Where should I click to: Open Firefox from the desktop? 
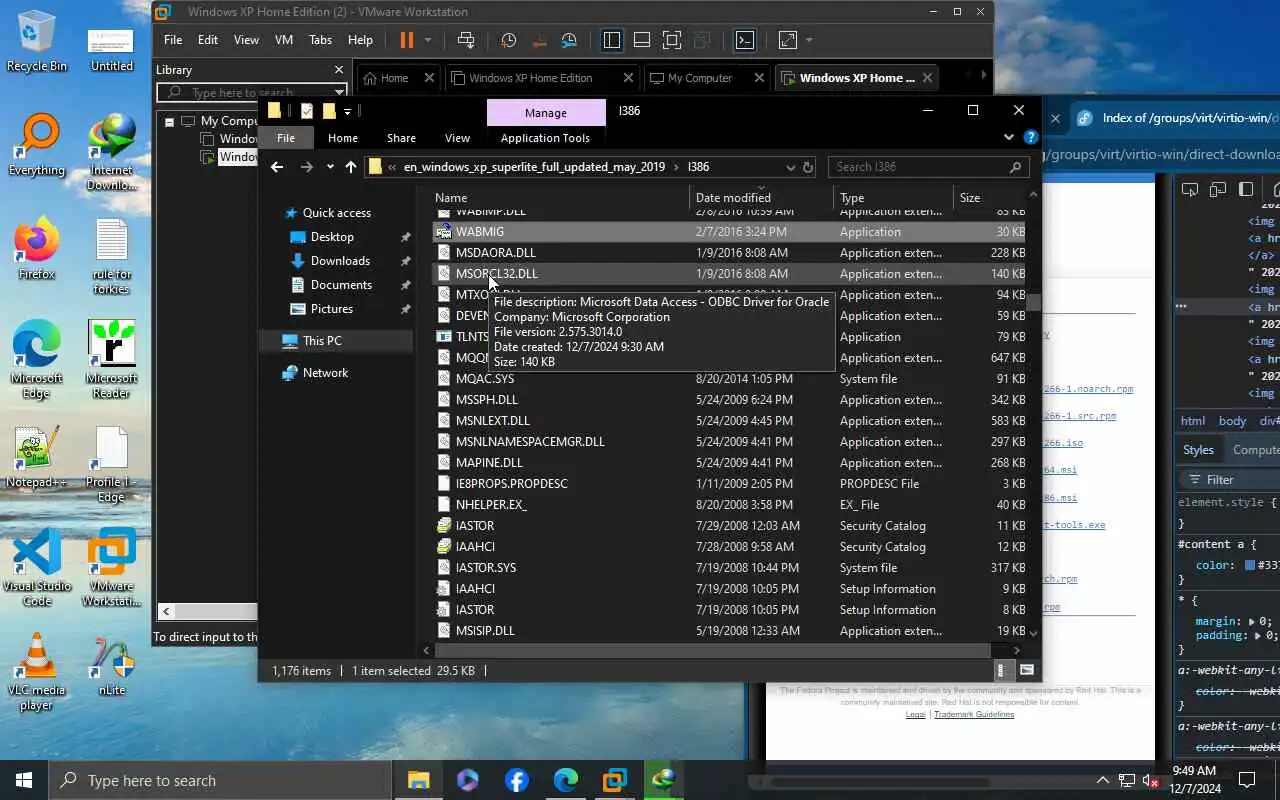[36, 250]
